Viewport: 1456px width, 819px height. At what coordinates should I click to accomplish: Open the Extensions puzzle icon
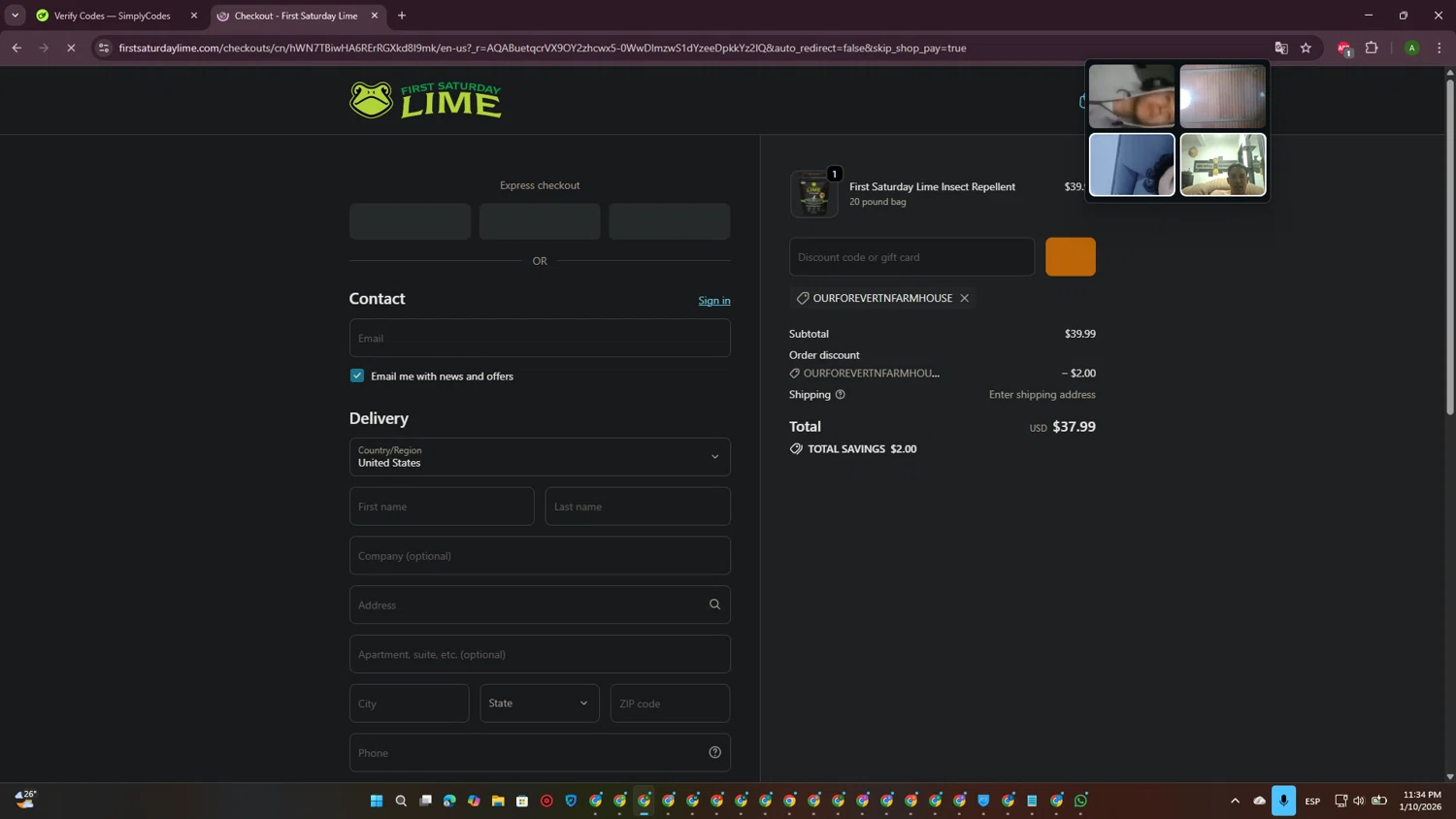click(x=1372, y=48)
